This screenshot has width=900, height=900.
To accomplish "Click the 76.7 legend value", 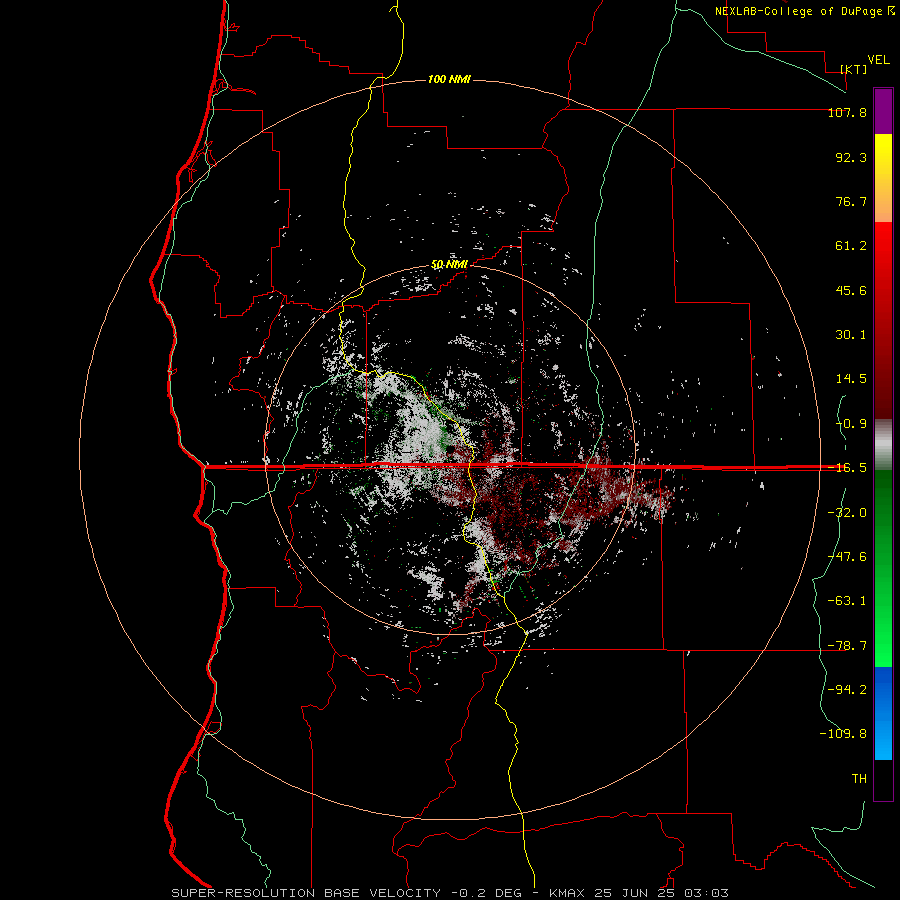I will pos(851,201).
